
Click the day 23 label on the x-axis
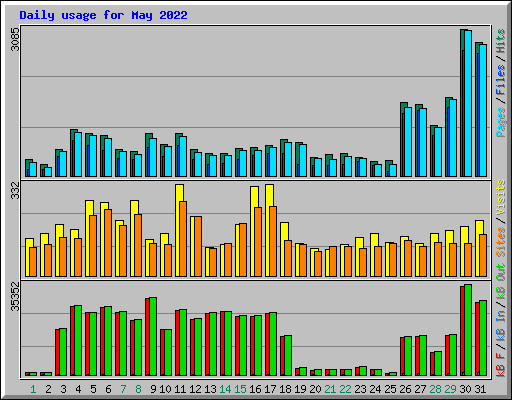pyautogui.click(x=360, y=389)
